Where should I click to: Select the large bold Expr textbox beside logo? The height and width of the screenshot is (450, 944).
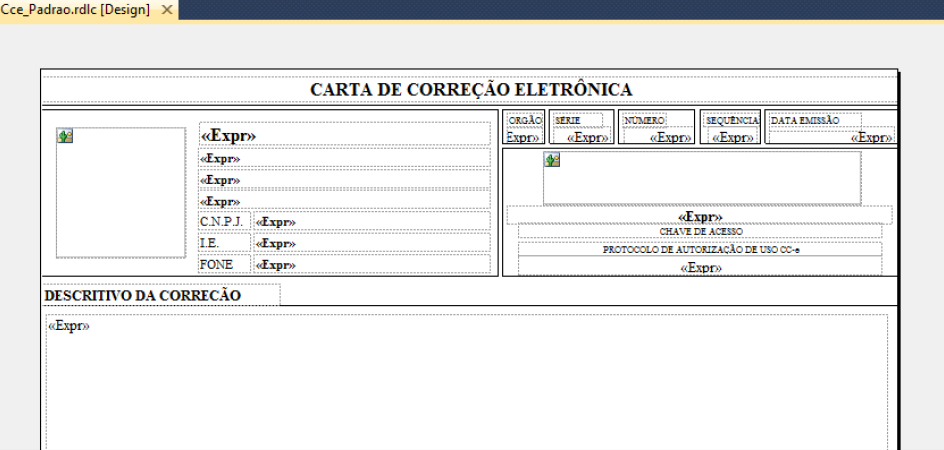tap(344, 134)
